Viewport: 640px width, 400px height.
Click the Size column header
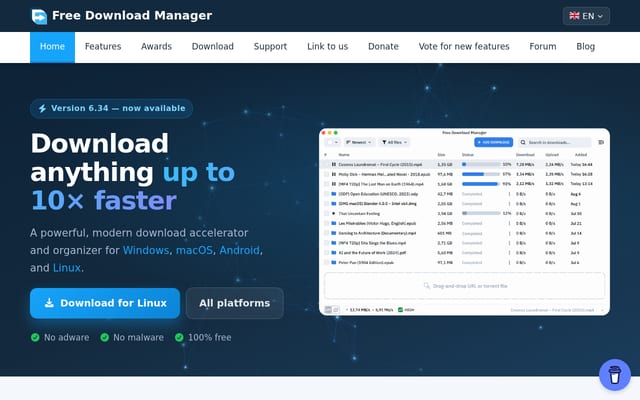441,155
